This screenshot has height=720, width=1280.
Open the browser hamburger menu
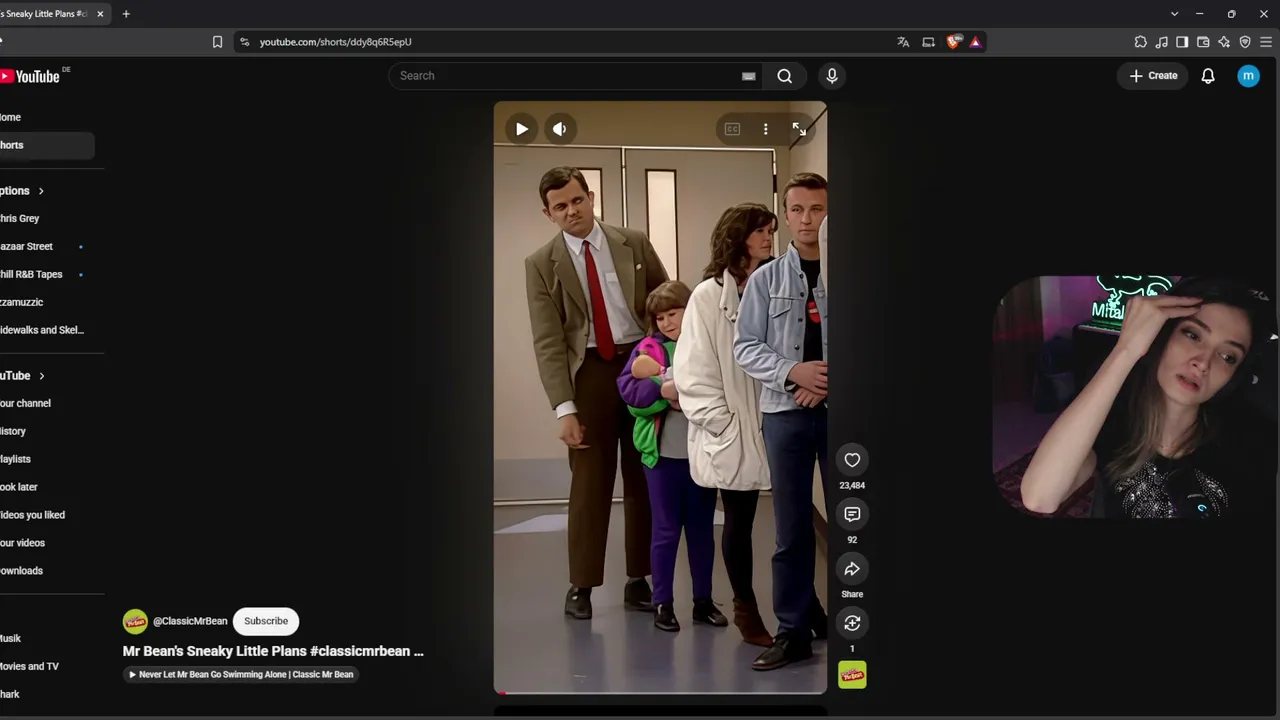[x=1266, y=42]
